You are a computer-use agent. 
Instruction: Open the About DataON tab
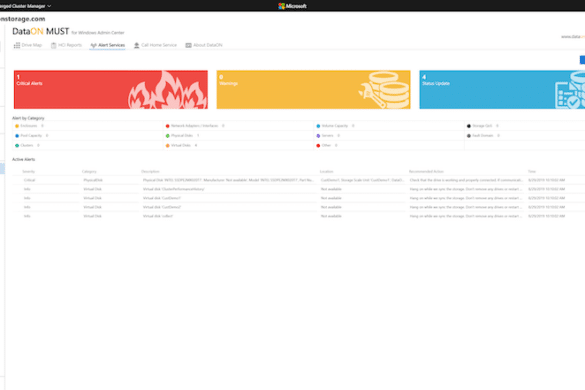pos(204,45)
